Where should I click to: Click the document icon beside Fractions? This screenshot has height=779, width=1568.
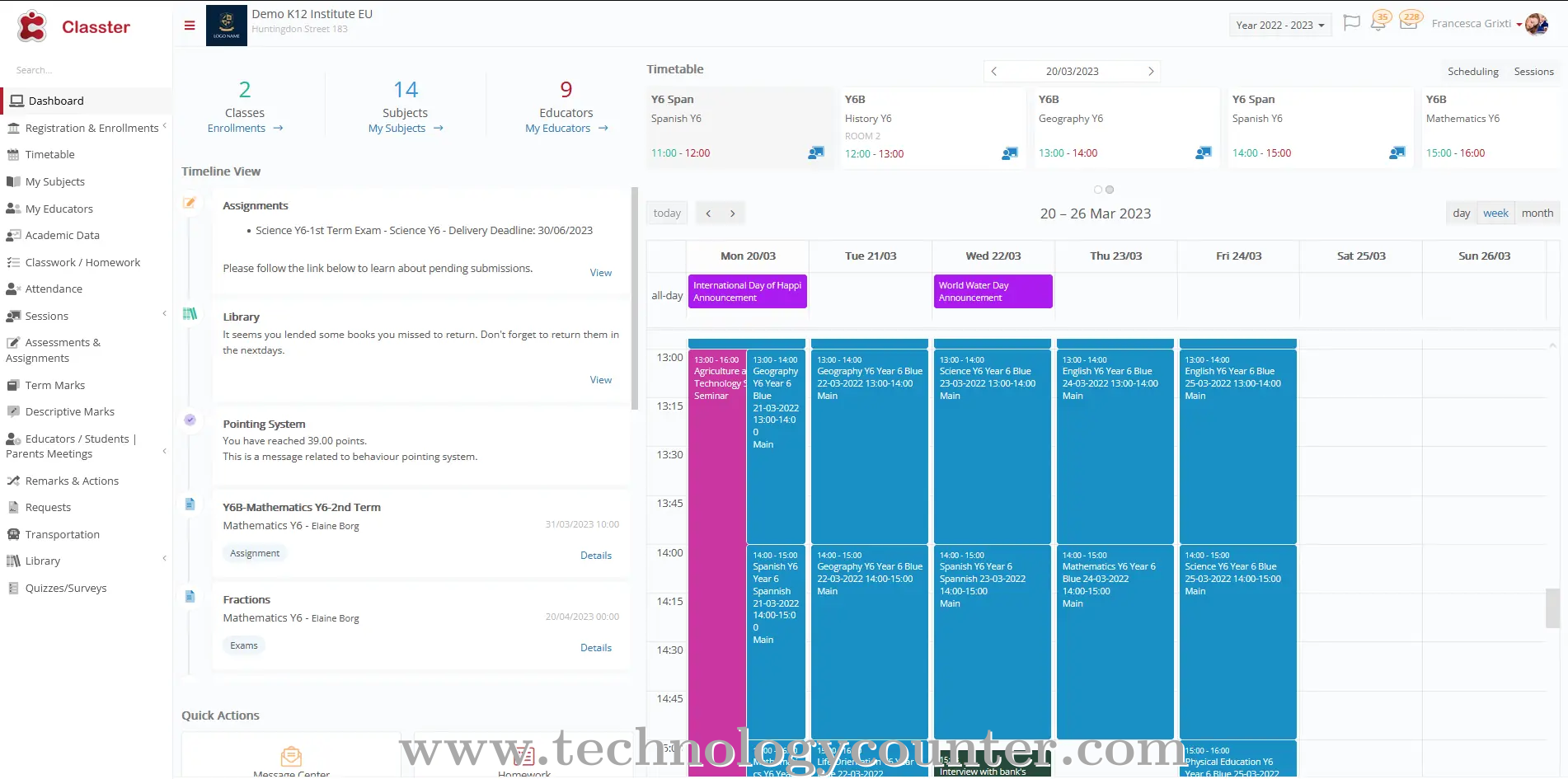pyautogui.click(x=190, y=597)
